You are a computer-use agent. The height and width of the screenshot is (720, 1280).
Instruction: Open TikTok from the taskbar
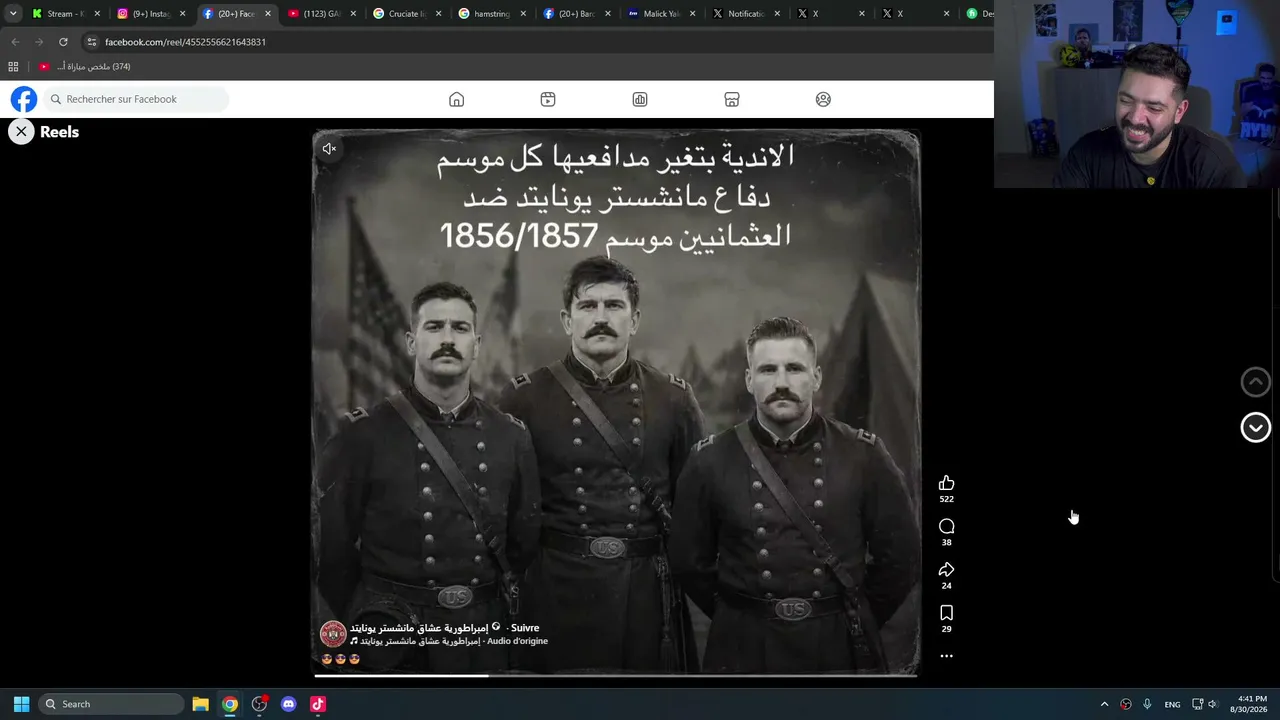click(x=318, y=704)
